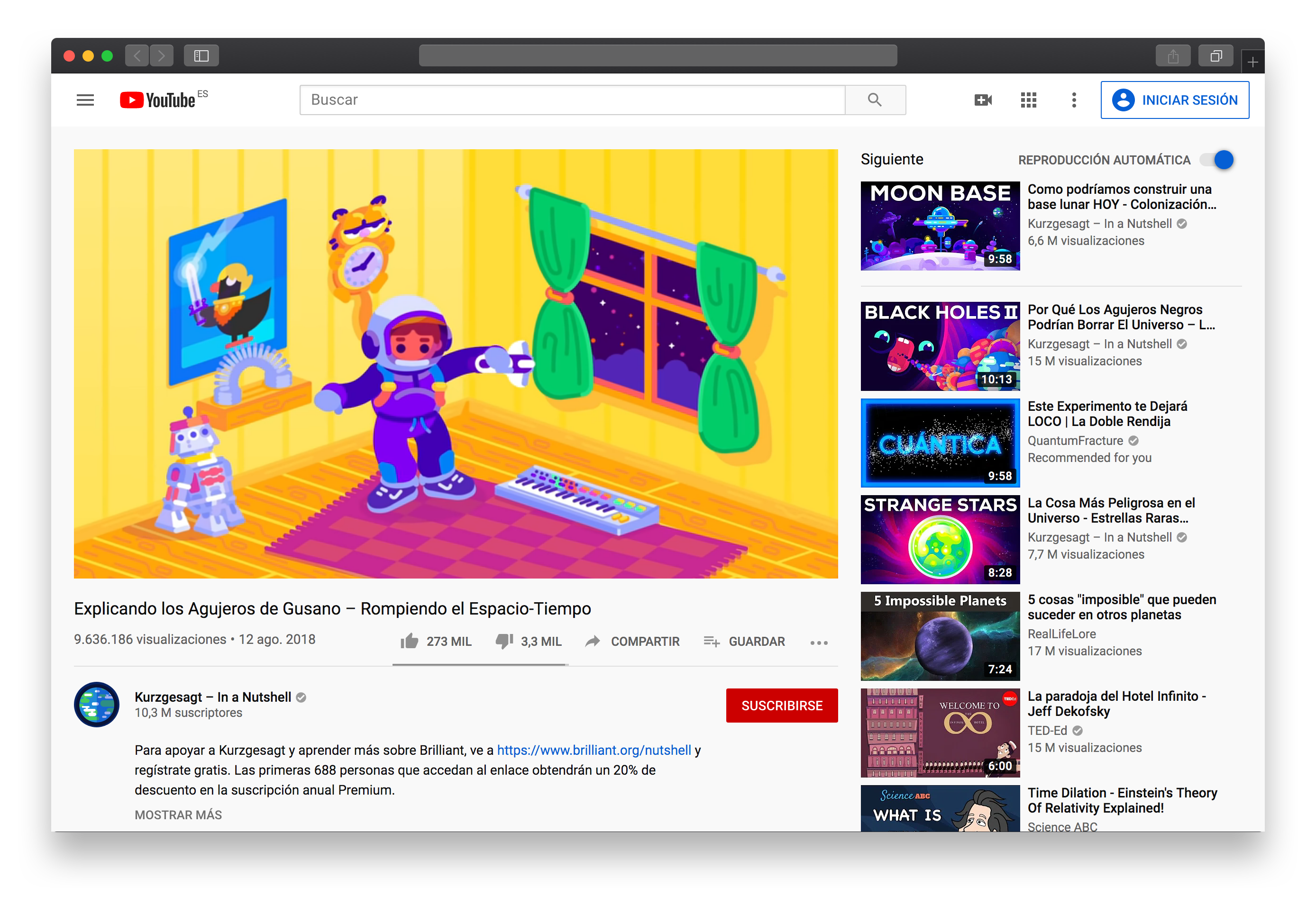Open title 'La paradoja del Hotel Infinito'
Viewport: 1316px width, 905px height.
pyautogui.click(x=1116, y=704)
